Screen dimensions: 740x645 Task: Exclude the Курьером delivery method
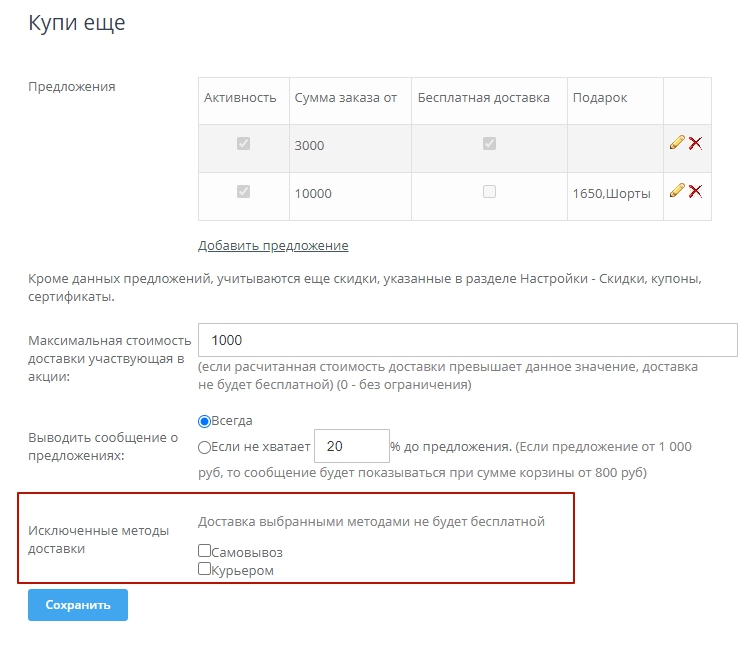coord(205,569)
